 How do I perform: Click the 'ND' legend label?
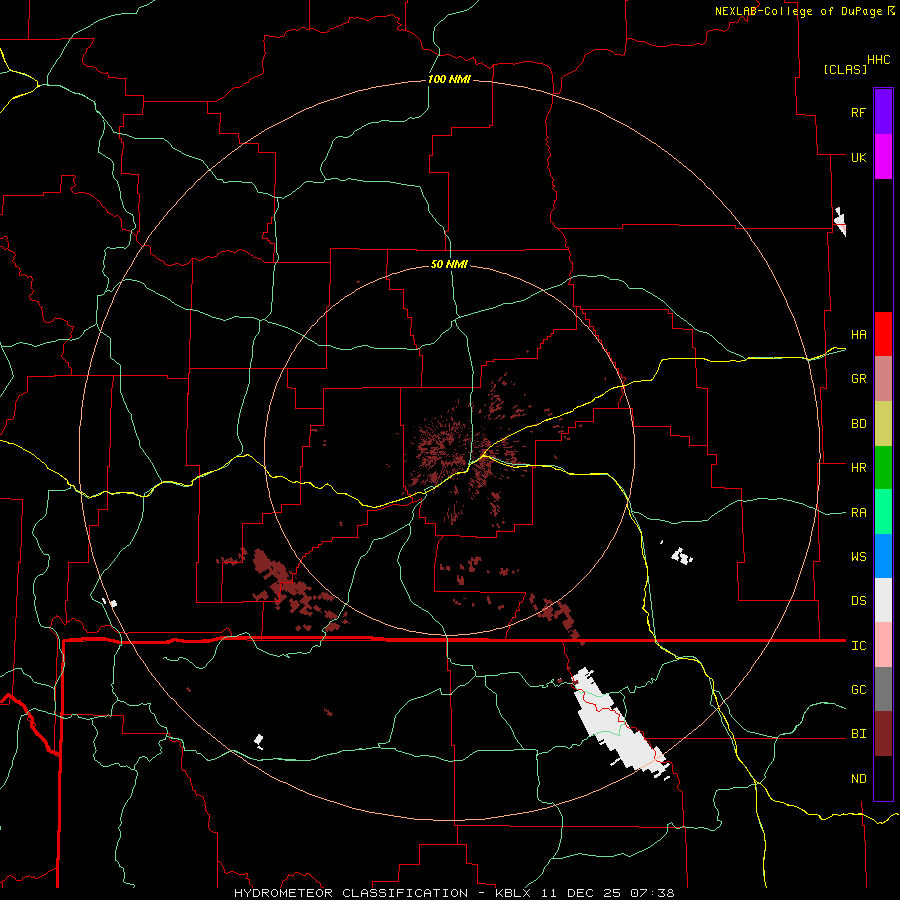pyautogui.click(x=859, y=779)
